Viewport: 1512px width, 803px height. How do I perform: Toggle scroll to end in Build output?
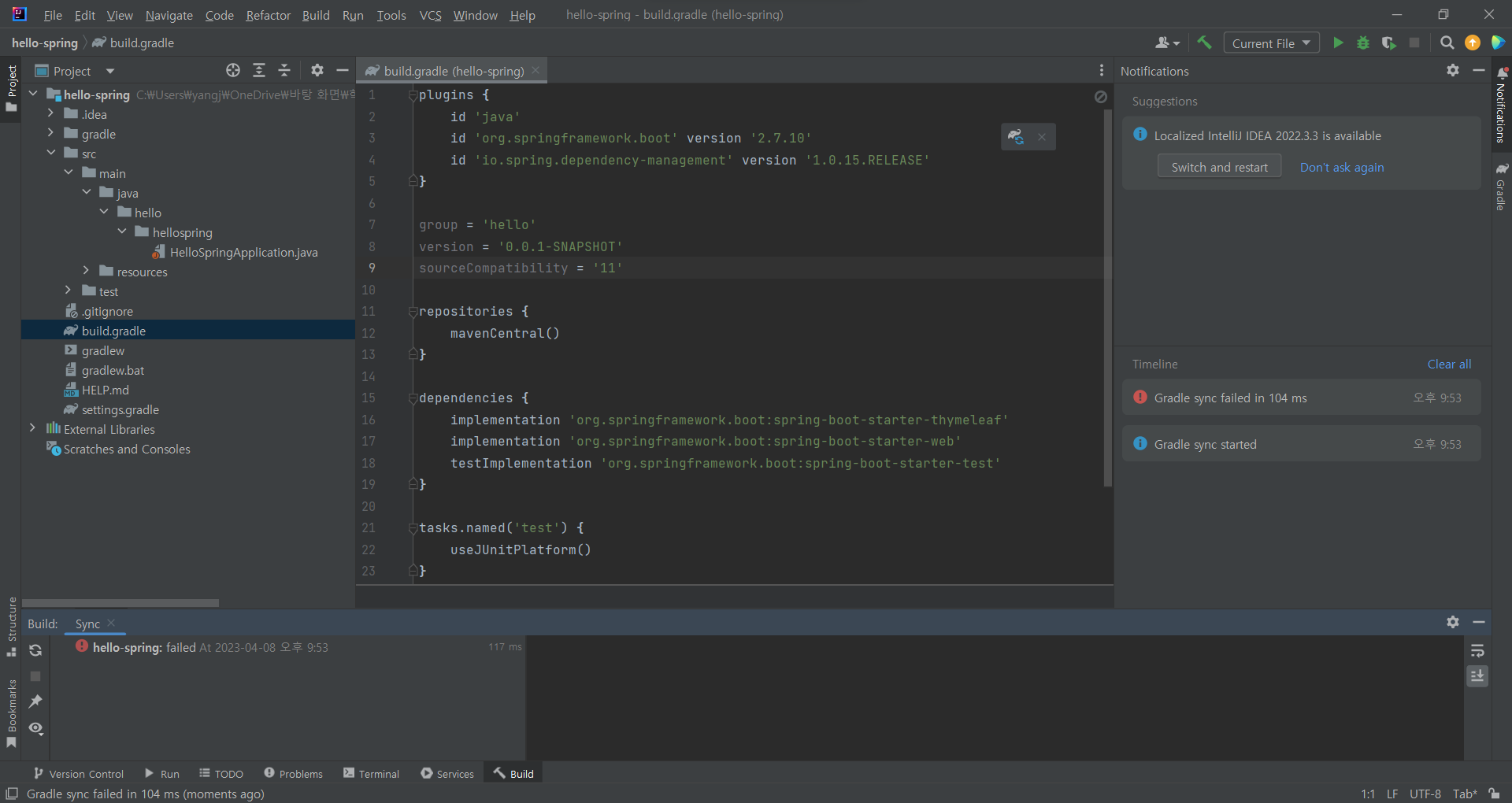pos(1477,676)
